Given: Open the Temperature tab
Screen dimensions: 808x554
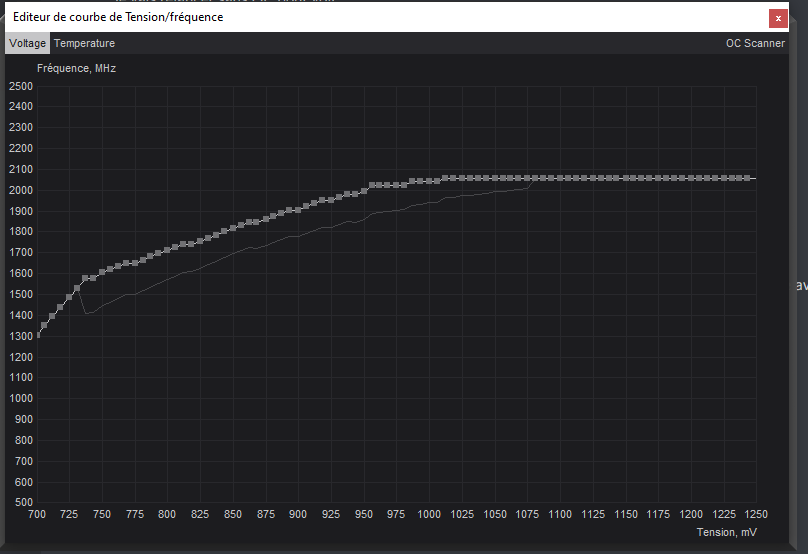Looking at the screenshot, I should click(84, 43).
